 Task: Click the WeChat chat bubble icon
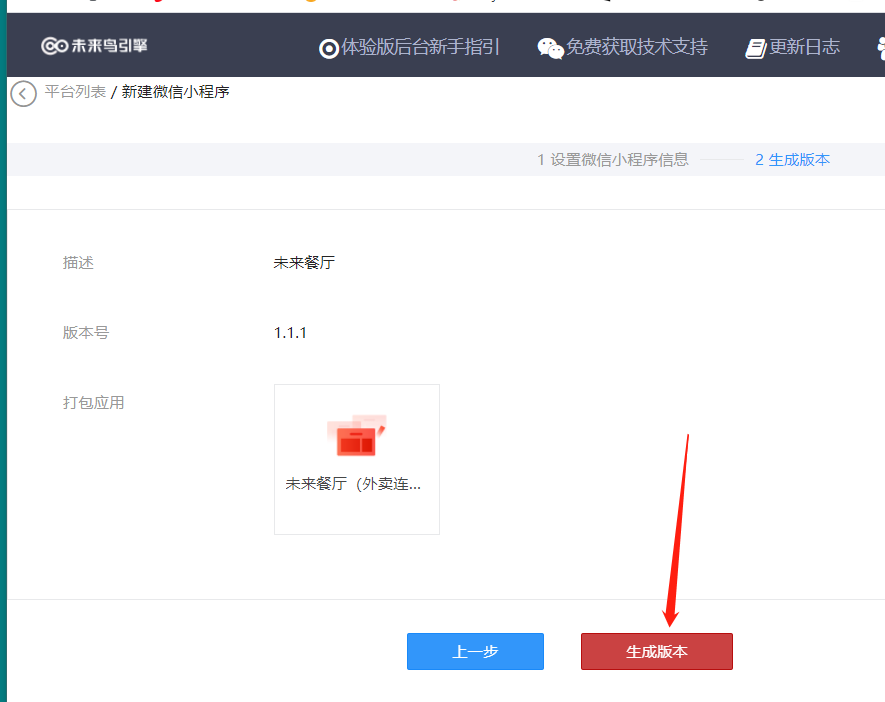coord(550,49)
